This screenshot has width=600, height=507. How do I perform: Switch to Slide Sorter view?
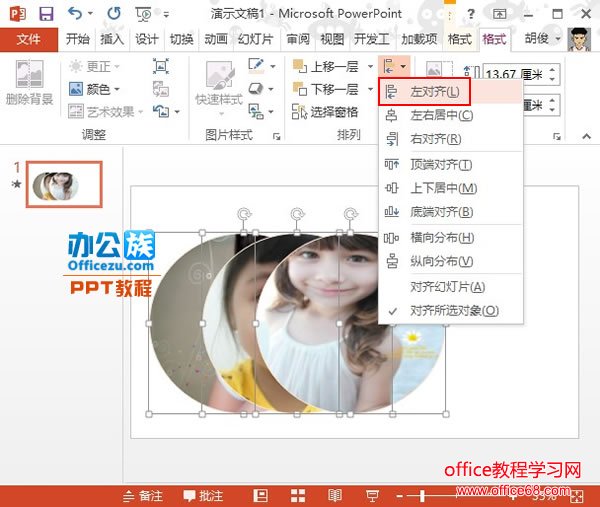298,496
